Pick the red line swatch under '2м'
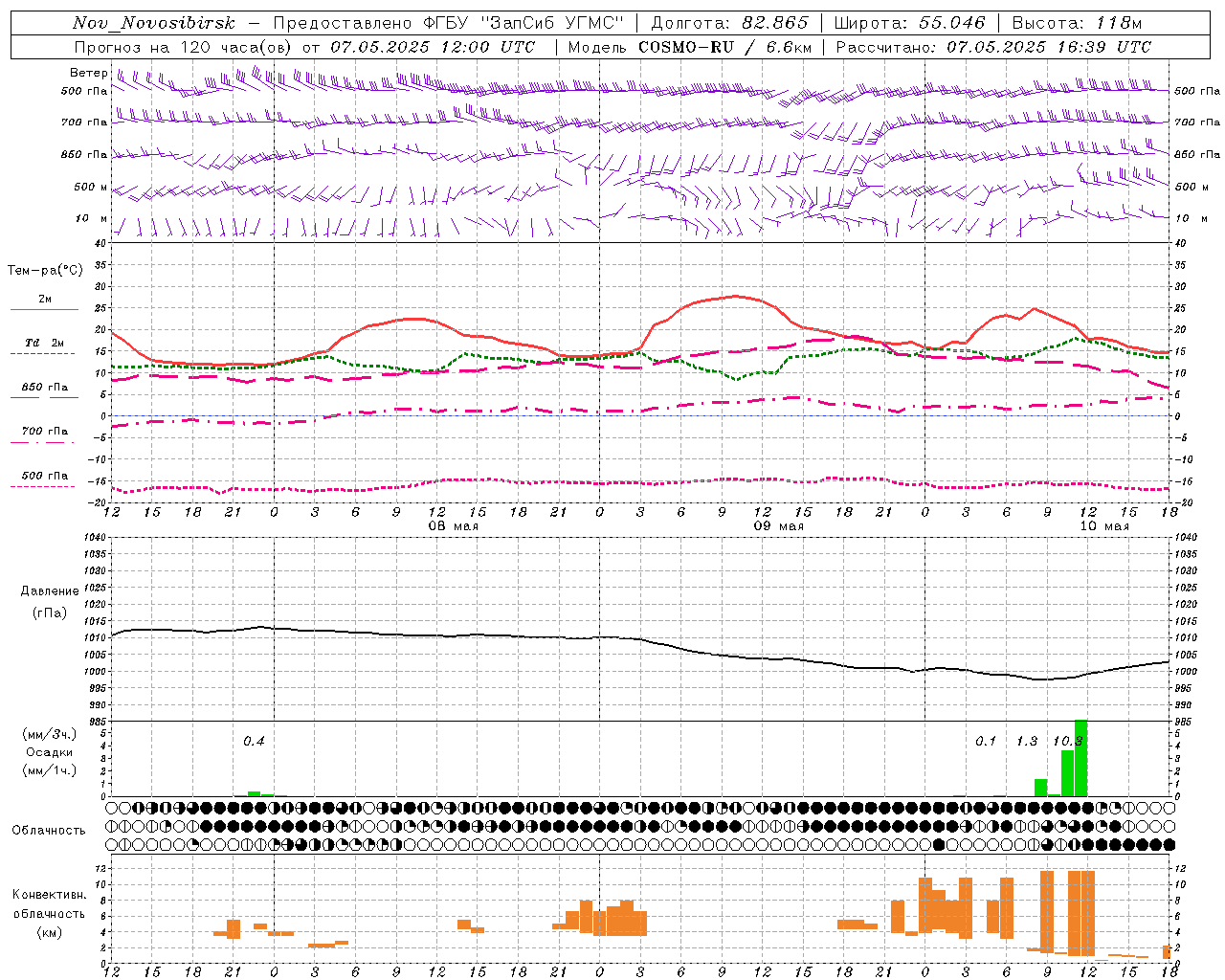 click(45, 310)
